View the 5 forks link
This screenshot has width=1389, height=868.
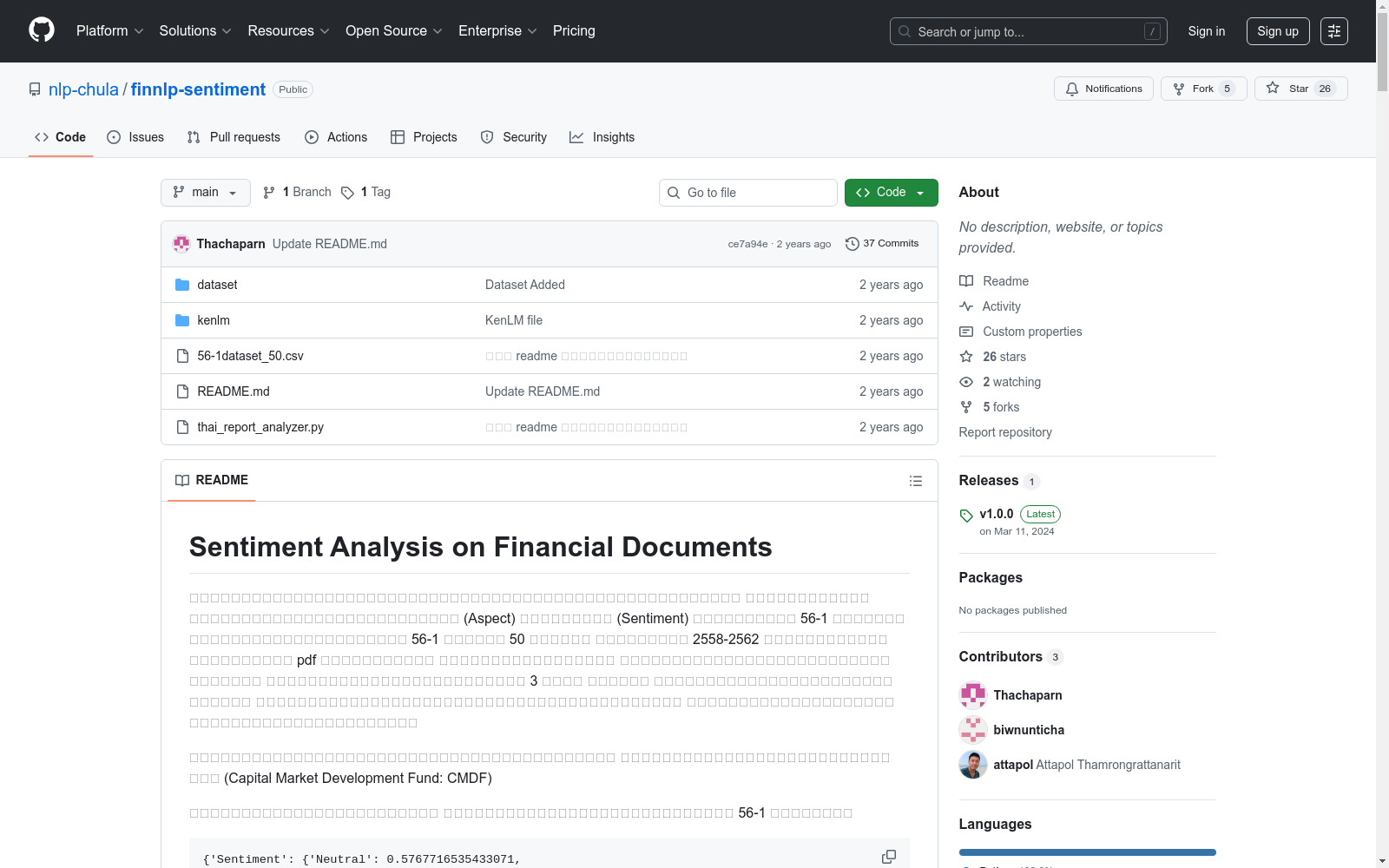point(990,407)
